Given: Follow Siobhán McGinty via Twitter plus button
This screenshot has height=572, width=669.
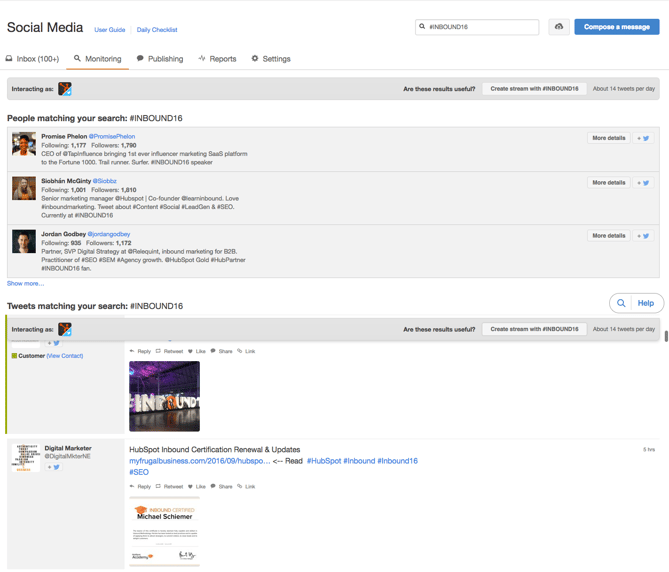Looking at the screenshot, I should (643, 183).
